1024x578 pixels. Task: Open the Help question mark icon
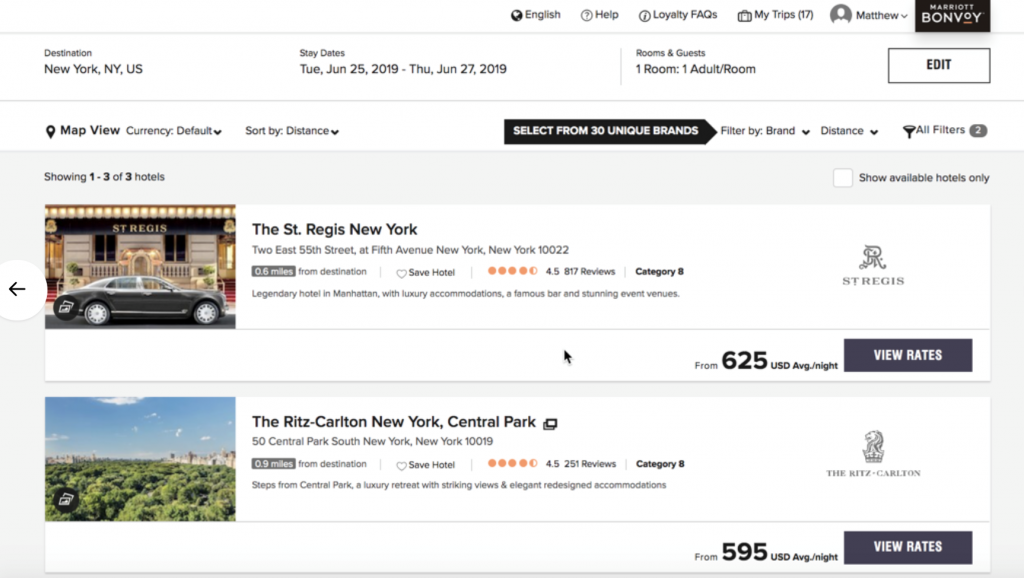tap(586, 16)
